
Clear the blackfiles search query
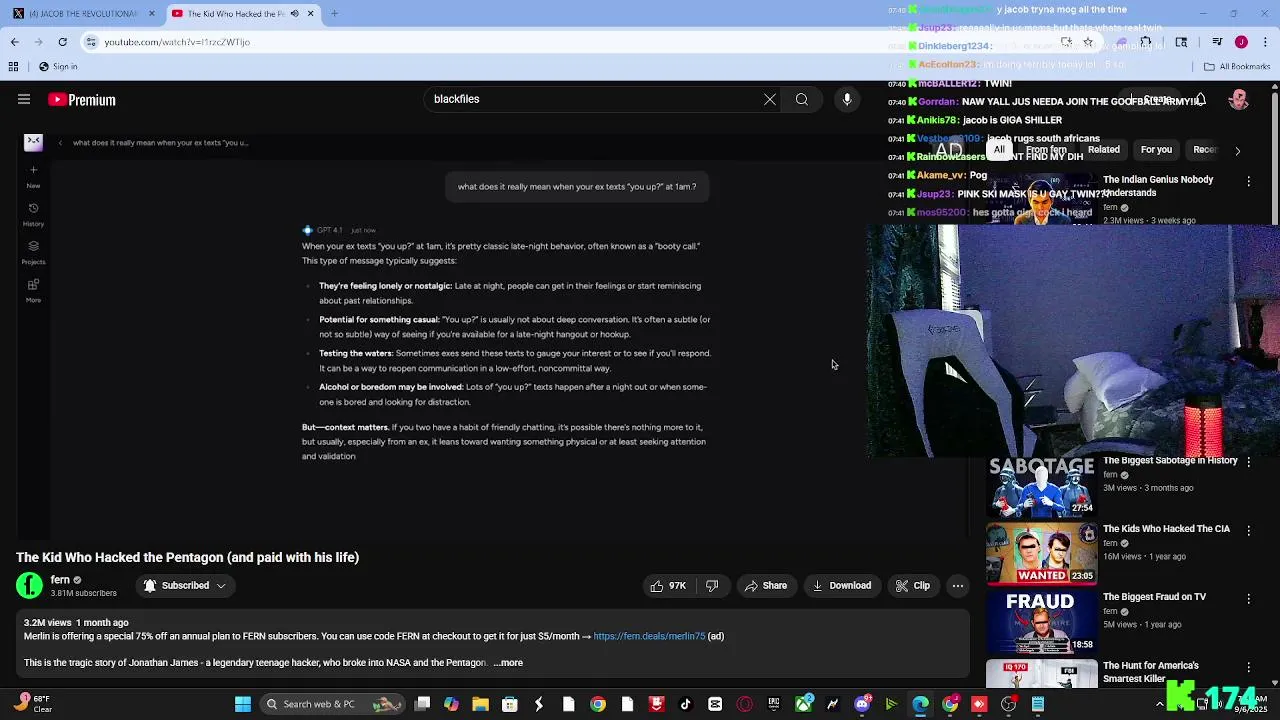point(769,99)
